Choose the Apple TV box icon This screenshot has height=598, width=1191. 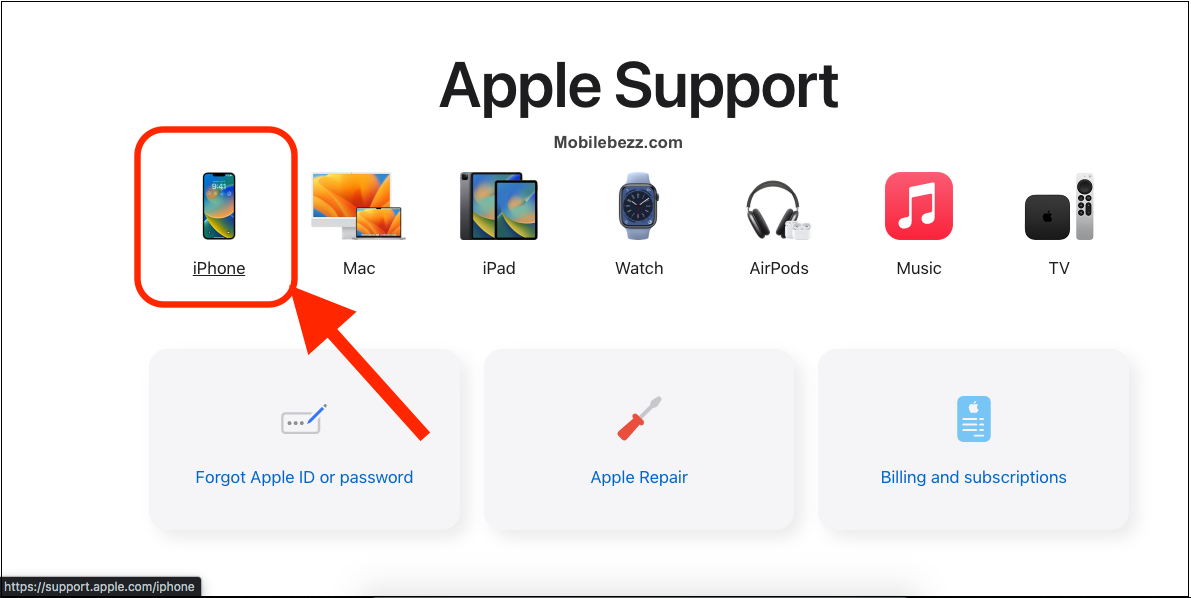1059,207
